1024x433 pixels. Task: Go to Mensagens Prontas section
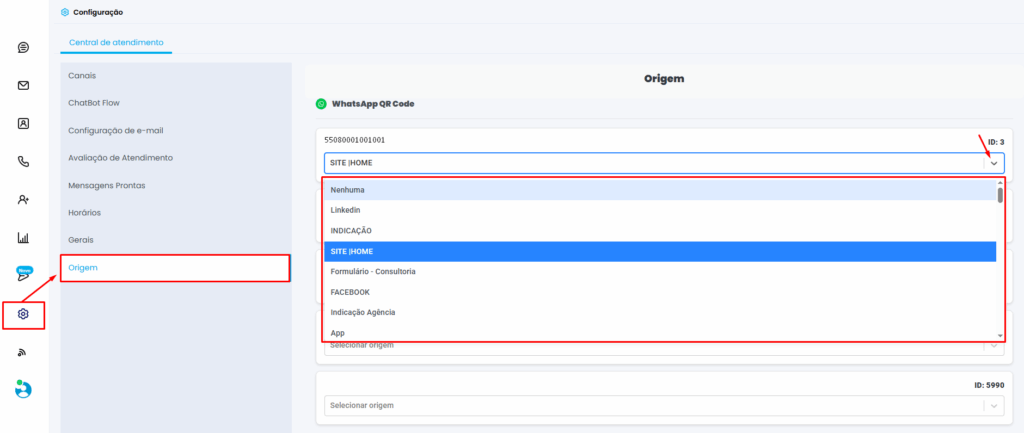[106, 185]
